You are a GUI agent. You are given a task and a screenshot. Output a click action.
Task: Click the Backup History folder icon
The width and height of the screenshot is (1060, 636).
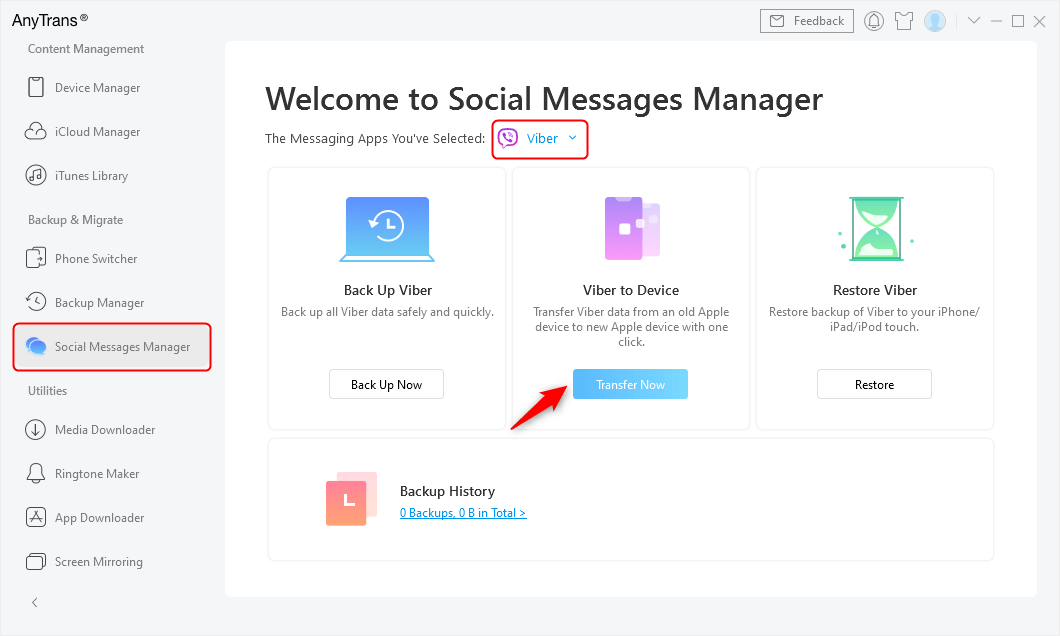(x=352, y=499)
